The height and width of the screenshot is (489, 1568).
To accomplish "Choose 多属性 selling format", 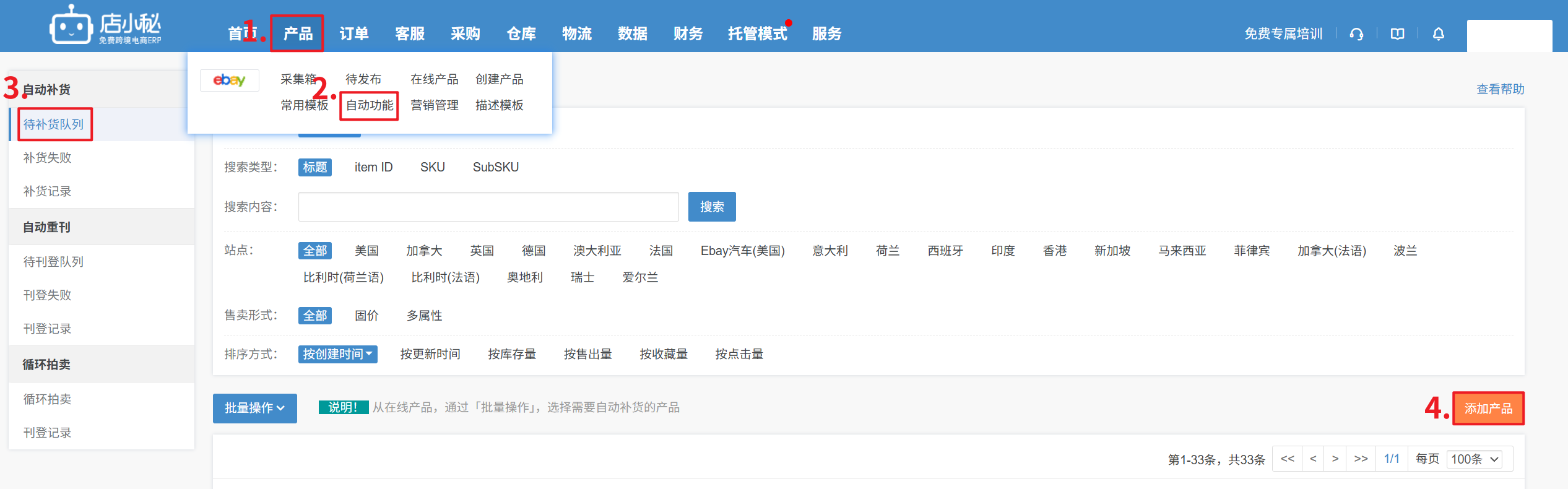I will pos(424,316).
